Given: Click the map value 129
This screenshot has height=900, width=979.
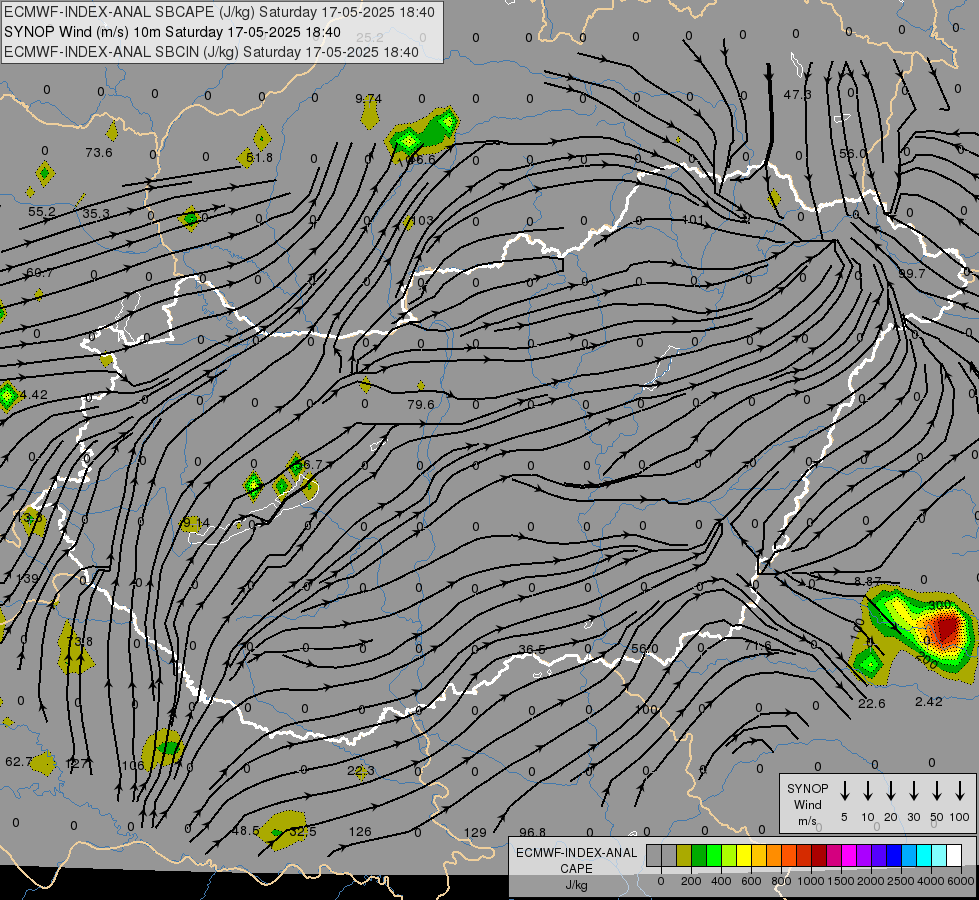Looking at the screenshot, I should tap(475, 833).
